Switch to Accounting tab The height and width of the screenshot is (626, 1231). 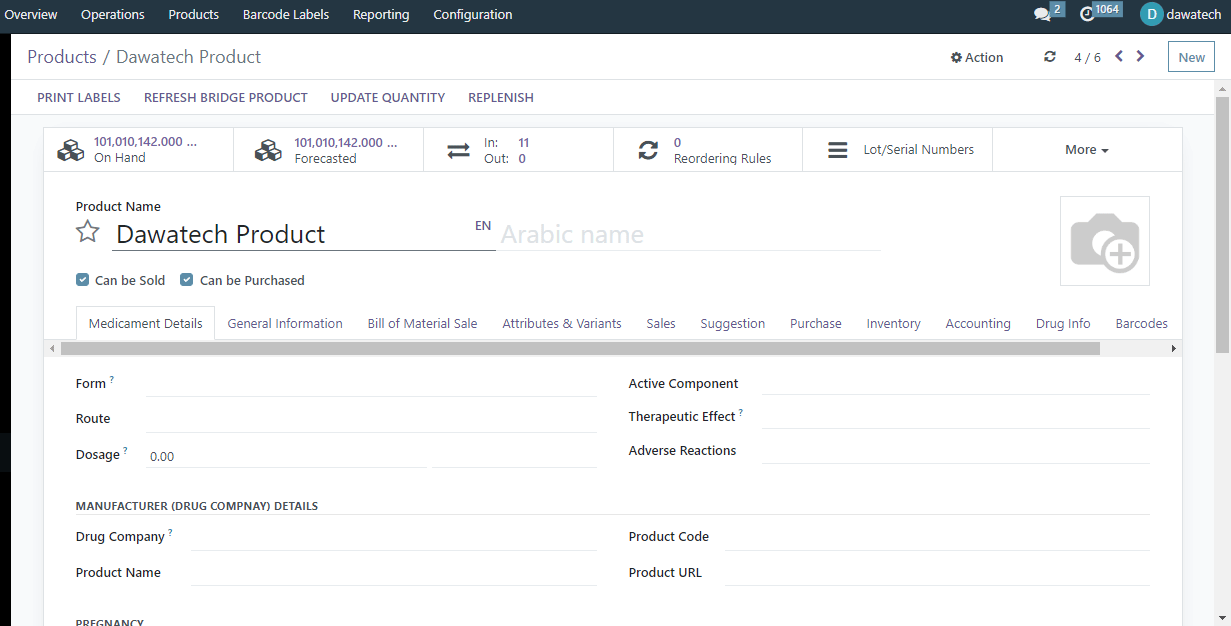click(978, 323)
